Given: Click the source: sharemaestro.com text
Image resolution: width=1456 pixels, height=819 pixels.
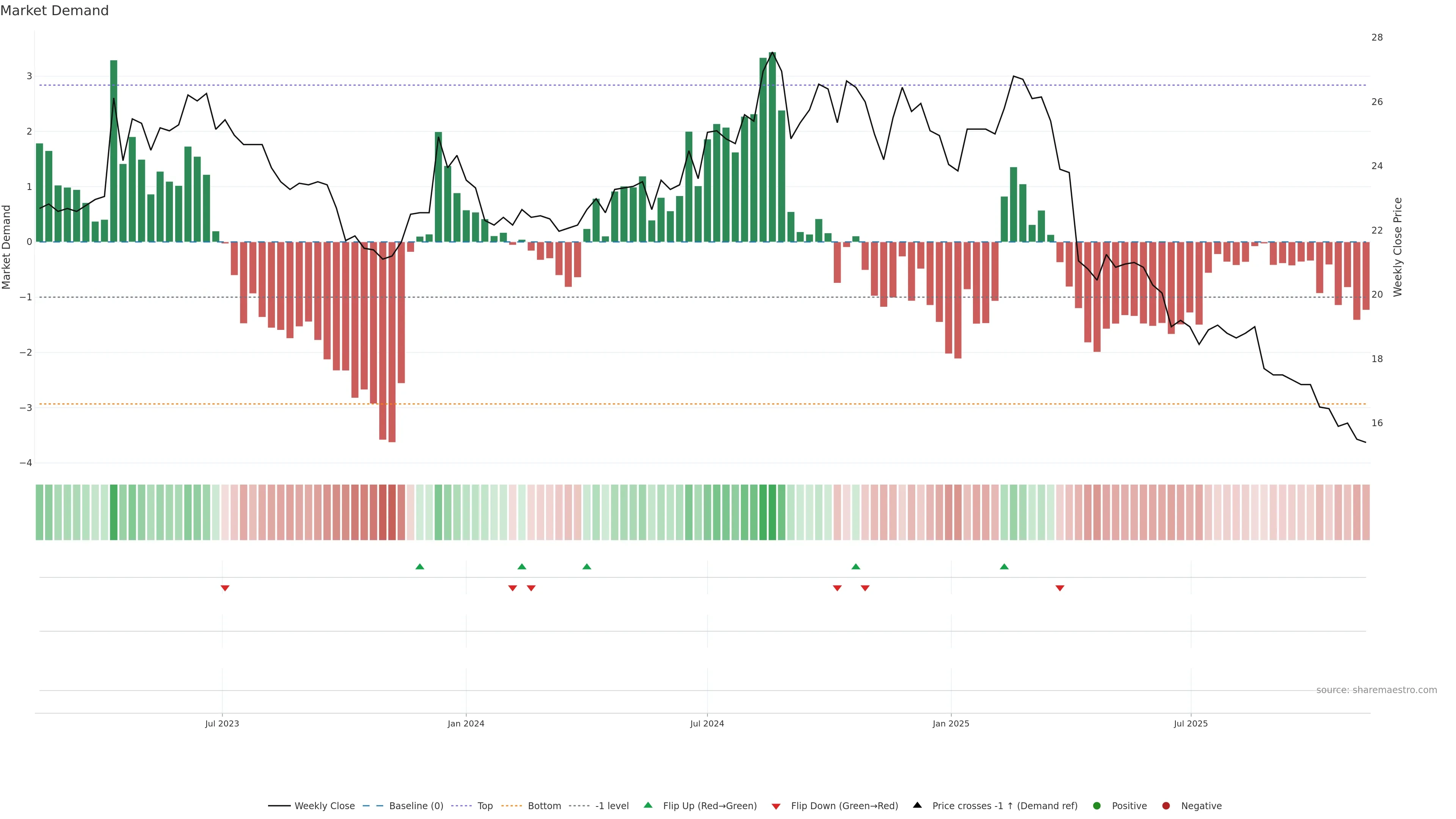Looking at the screenshot, I should [1376, 690].
